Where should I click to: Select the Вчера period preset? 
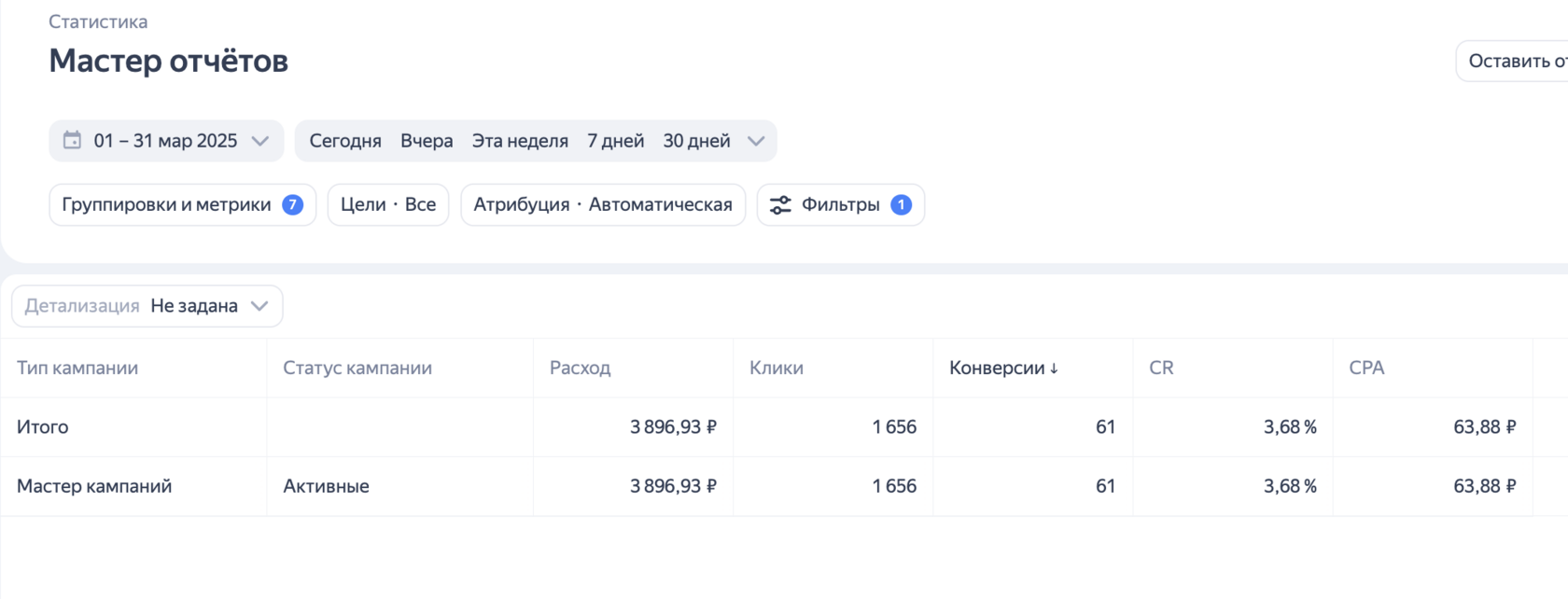(427, 141)
